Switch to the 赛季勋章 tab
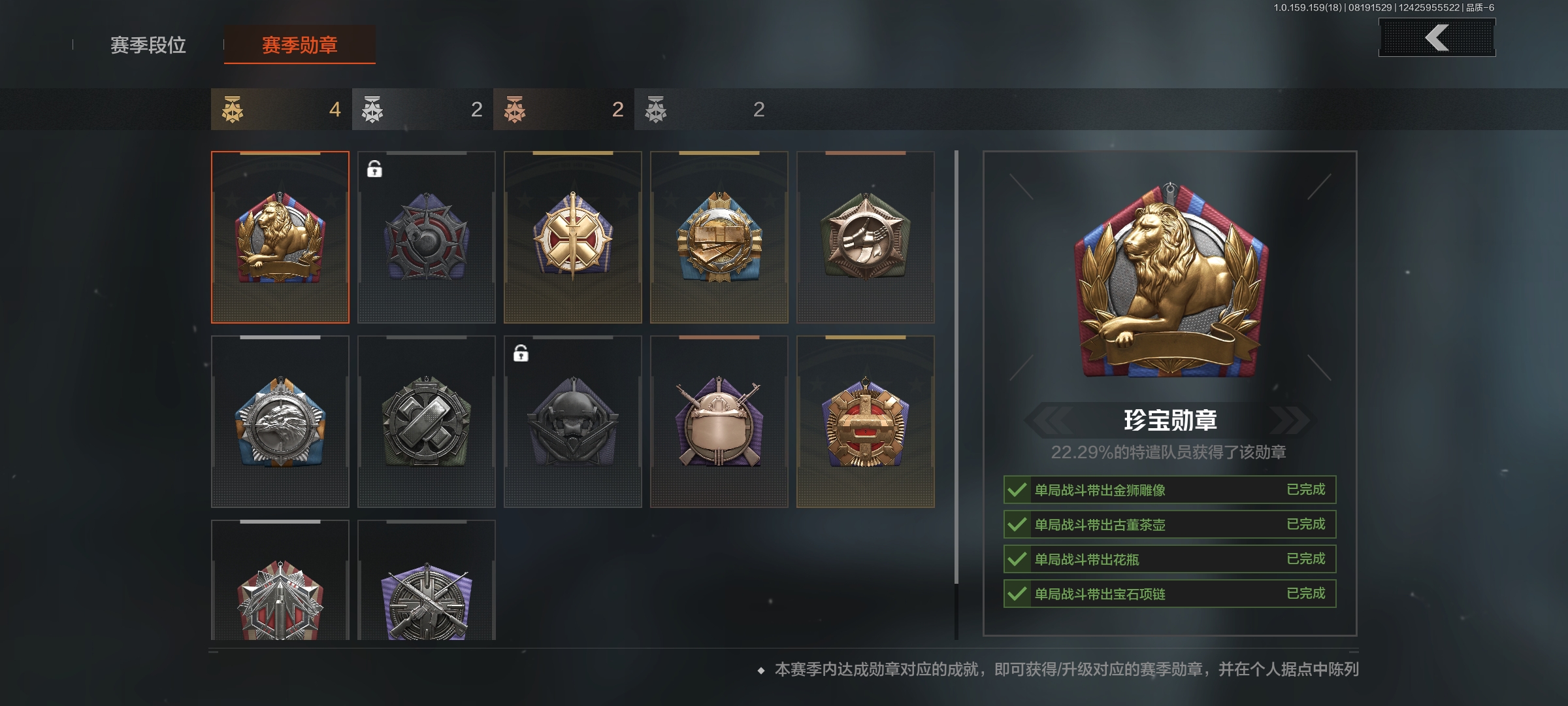Viewport: 1568px width, 706px height. pyautogui.click(x=299, y=45)
